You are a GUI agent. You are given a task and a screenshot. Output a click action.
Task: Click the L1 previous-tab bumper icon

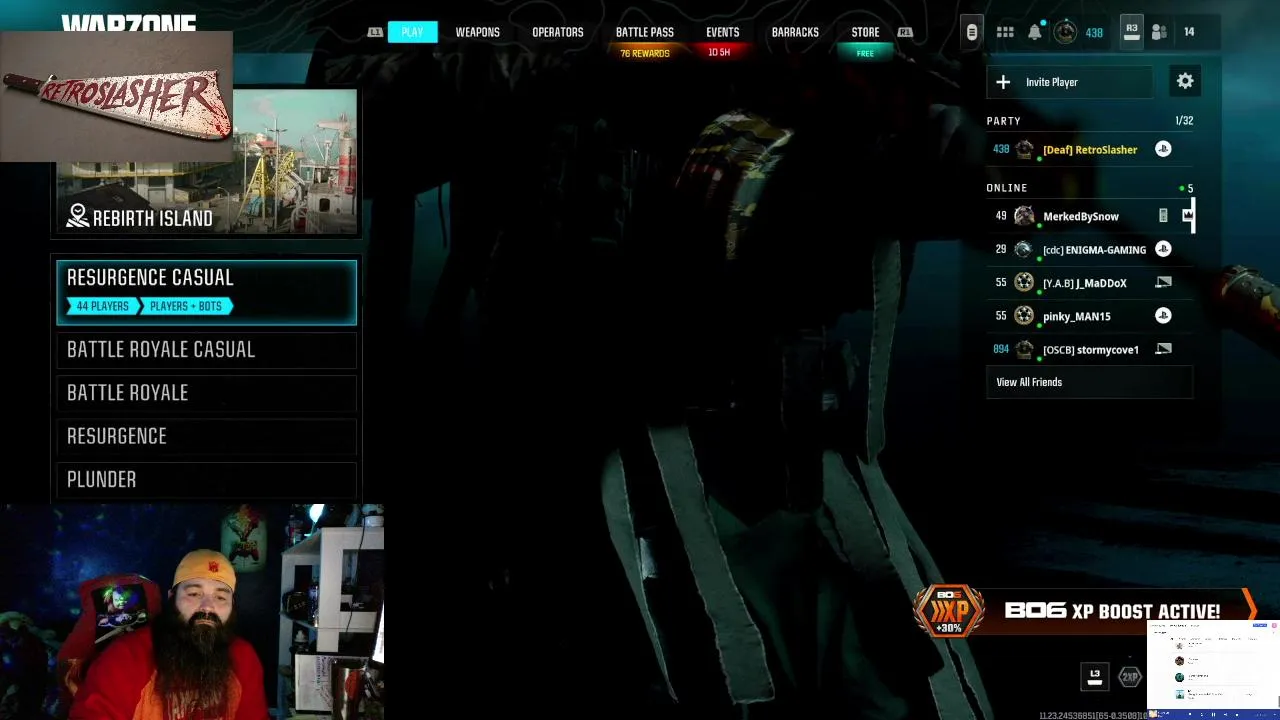tap(375, 32)
